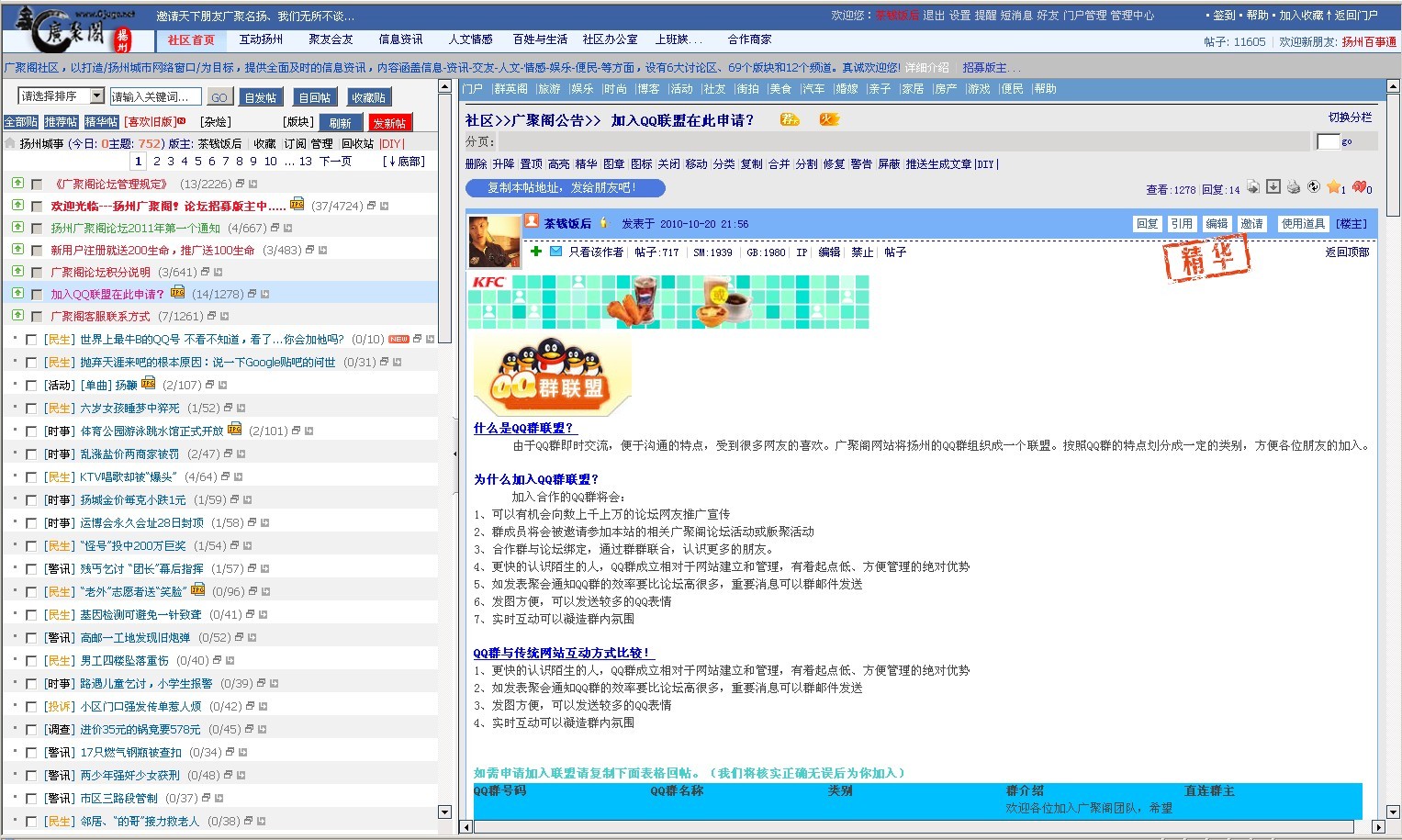Viewport: 1402px width, 840px height.
Task: Click the 下一页 next page link
Action: coord(335,162)
